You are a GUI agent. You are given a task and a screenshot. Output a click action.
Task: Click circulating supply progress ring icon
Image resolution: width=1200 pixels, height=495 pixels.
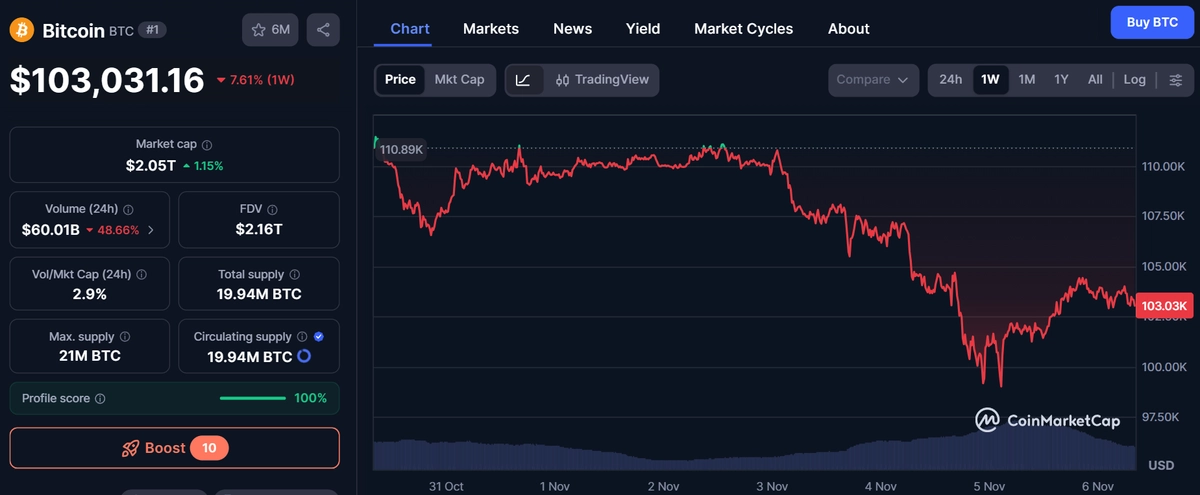[x=304, y=356]
